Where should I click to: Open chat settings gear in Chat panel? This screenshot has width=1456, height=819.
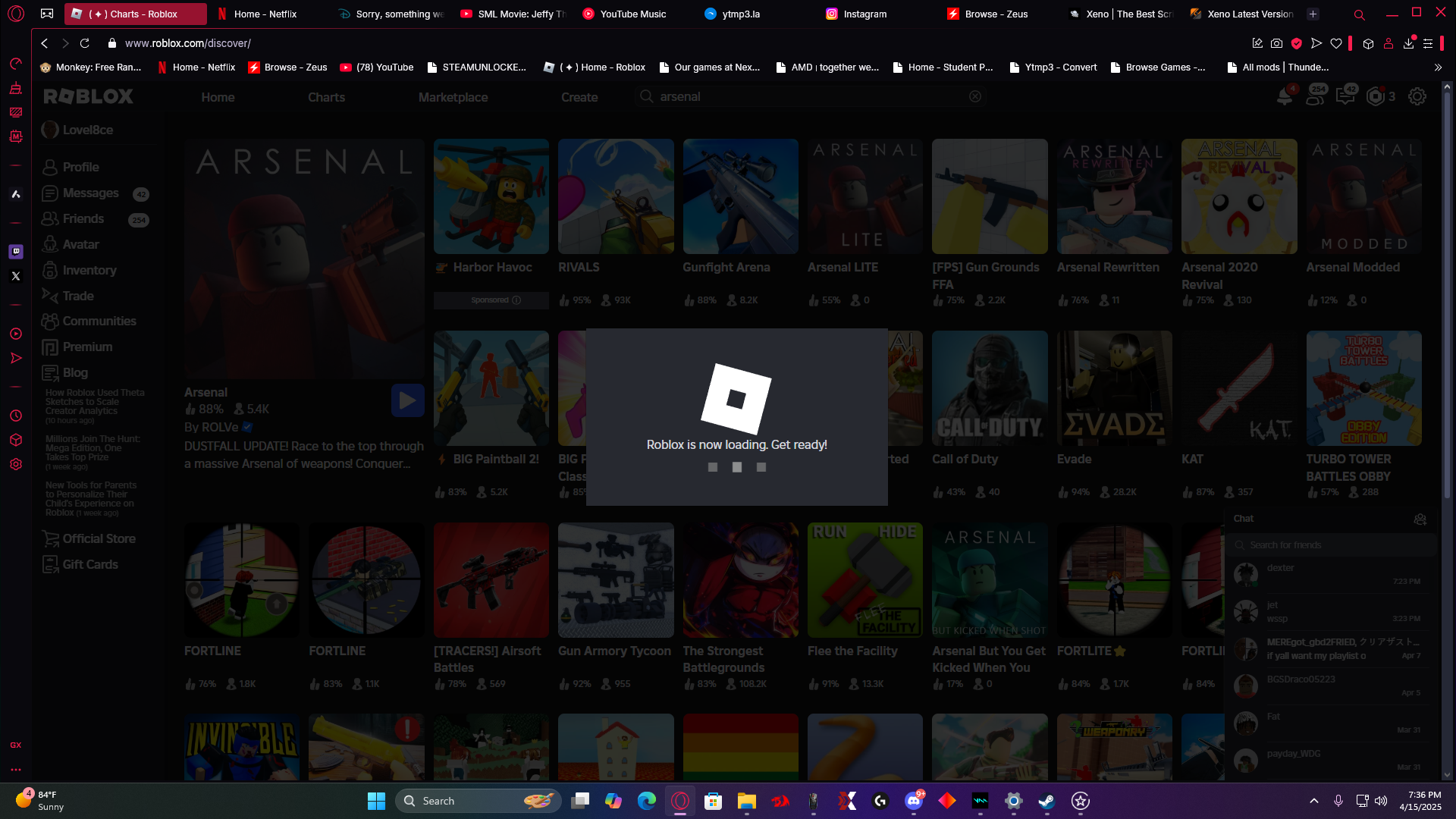(1420, 519)
